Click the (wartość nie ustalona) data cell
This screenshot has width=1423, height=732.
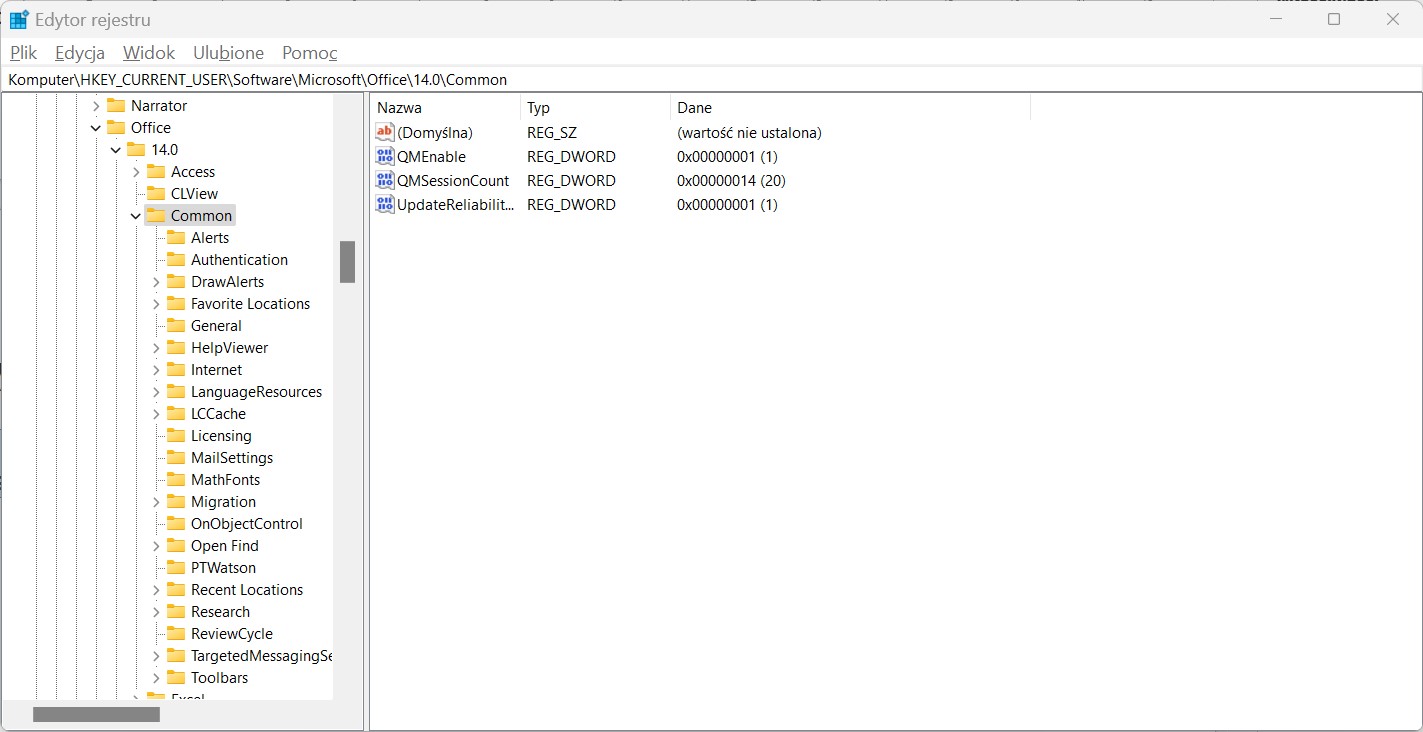(750, 133)
